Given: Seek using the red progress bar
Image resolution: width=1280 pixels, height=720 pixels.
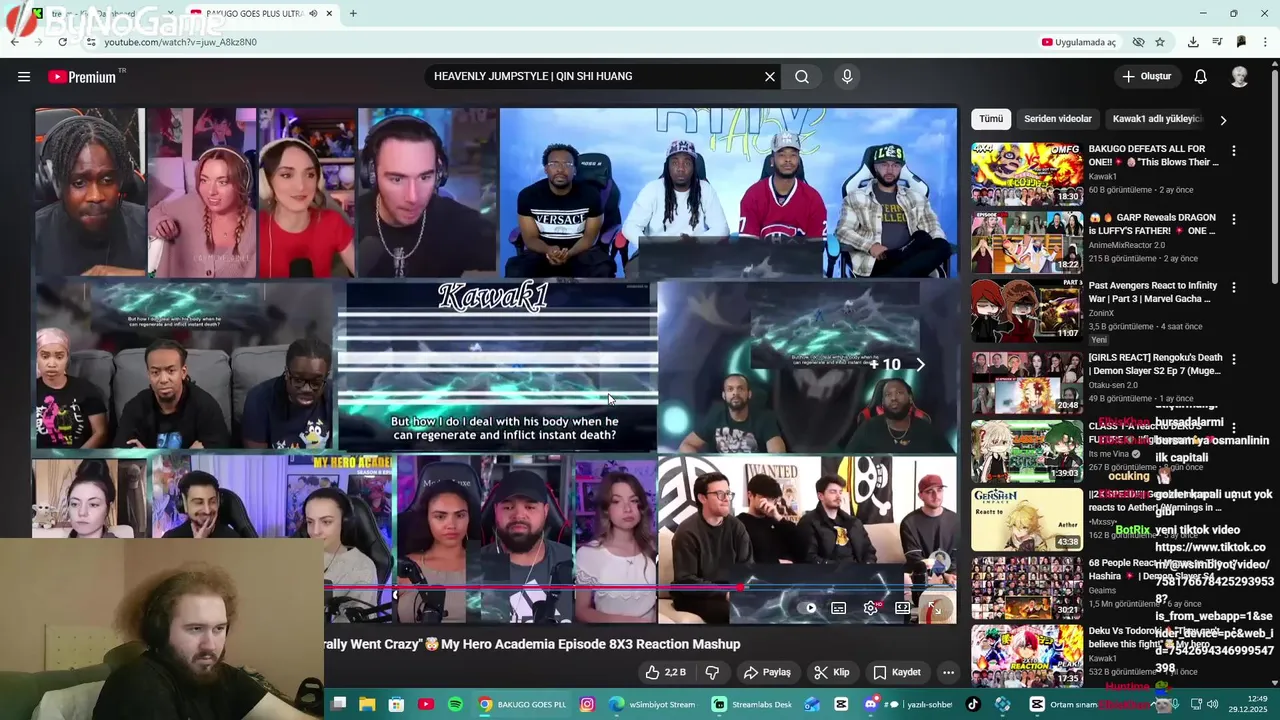Looking at the screenshot, I should click(x=640, y=588).
